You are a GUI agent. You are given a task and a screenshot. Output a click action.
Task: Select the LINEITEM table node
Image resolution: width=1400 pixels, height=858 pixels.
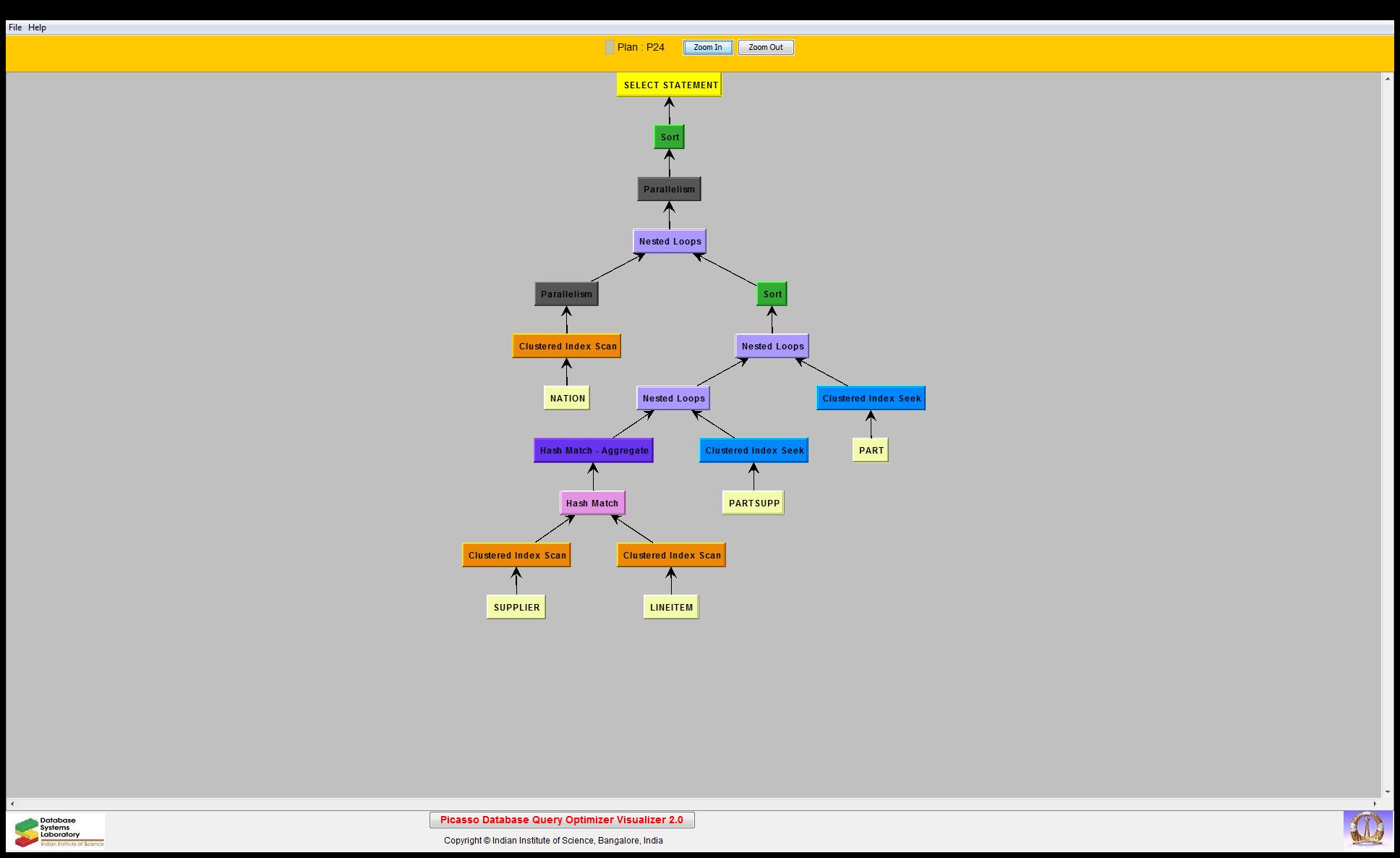pyautogui.click(x=671, y=607)
